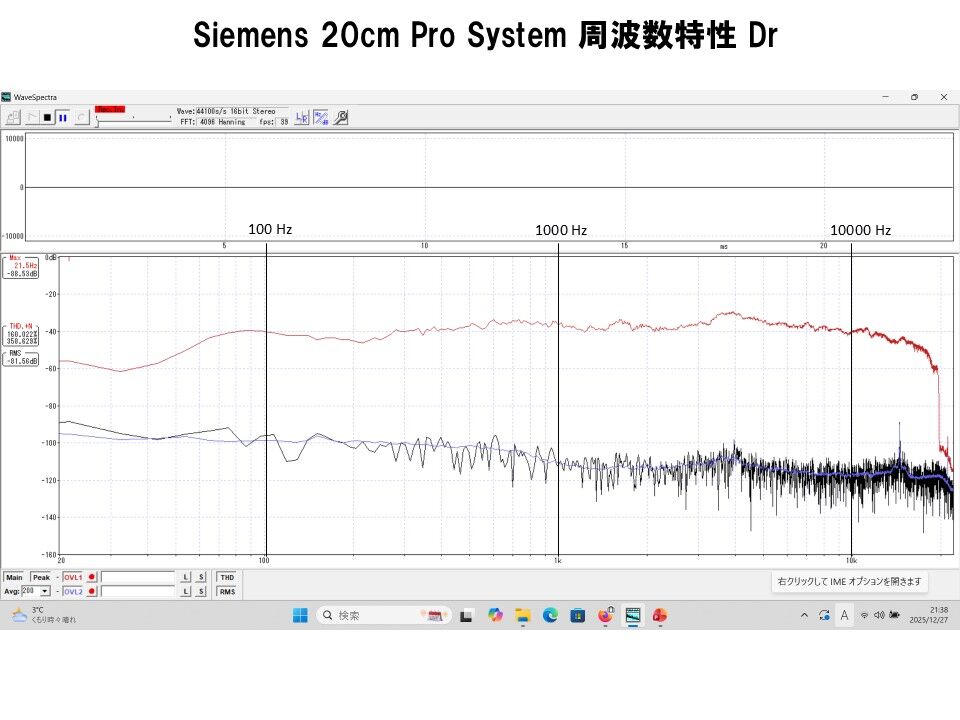Click the WaveSpectra taskbar icon
The height and width of the screenshot is (720, 960).
click(632, 615)
